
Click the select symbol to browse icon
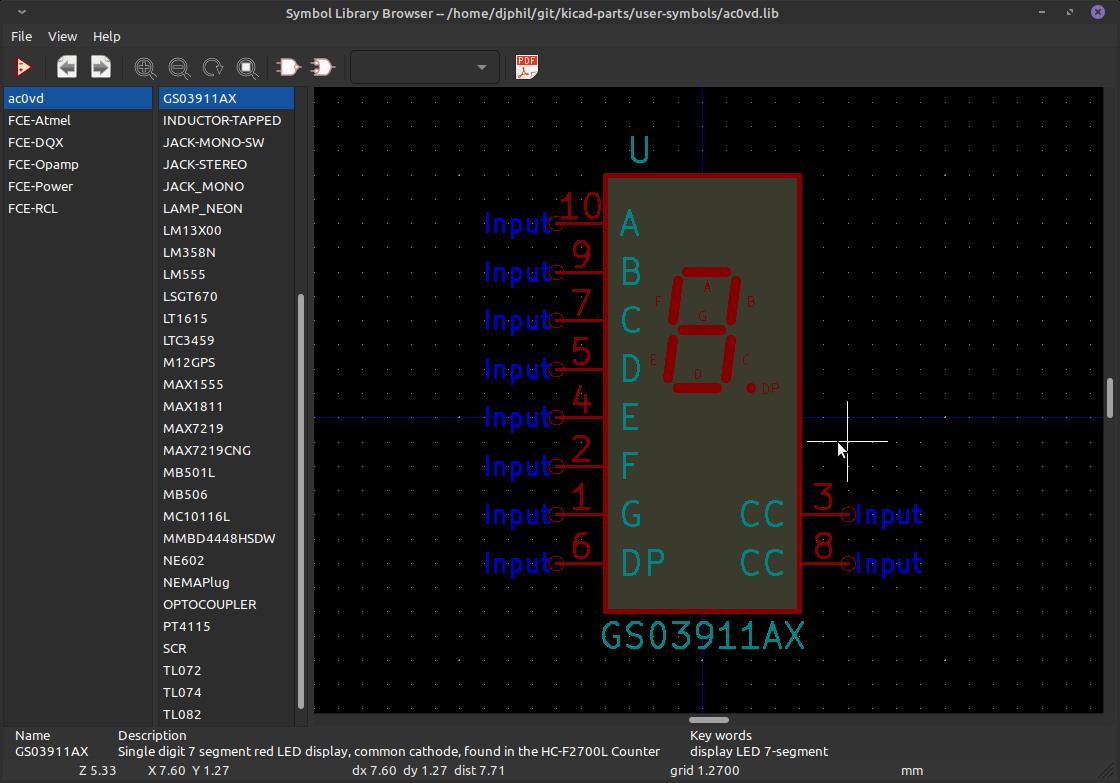pyautogui.click(x=24, y=67)
